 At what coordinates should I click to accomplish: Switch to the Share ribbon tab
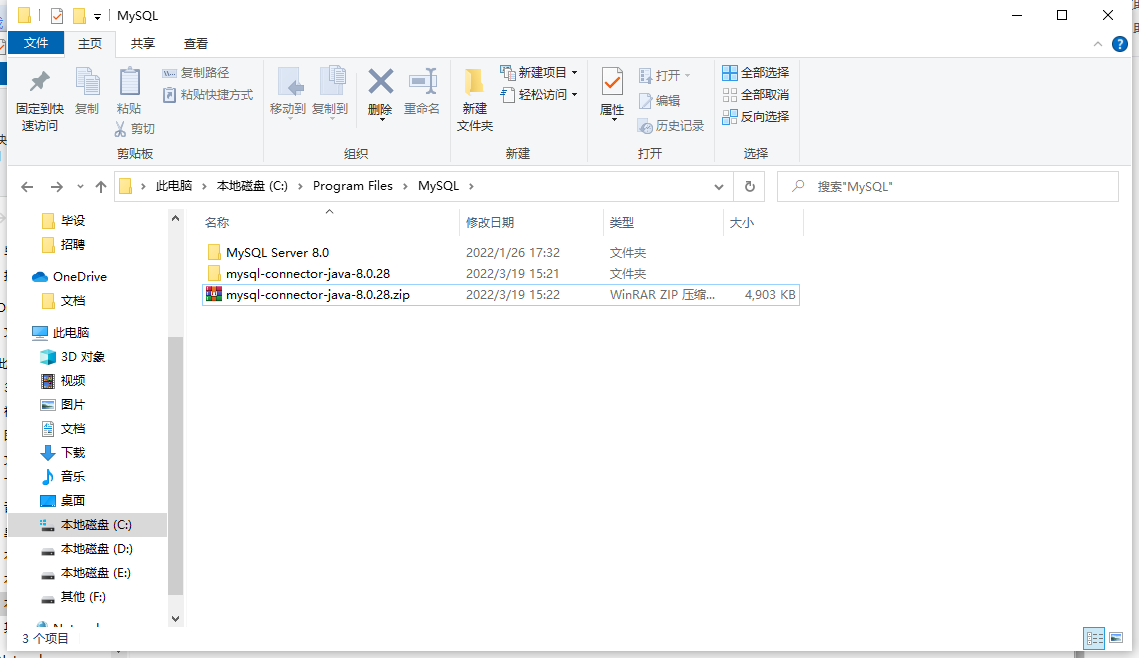pyautogui.click(x=142, y=44)
